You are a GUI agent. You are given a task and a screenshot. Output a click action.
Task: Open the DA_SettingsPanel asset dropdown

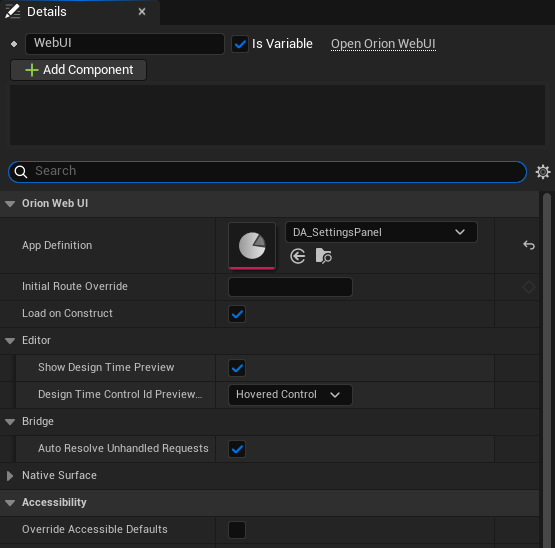click(x=381, y=232)
